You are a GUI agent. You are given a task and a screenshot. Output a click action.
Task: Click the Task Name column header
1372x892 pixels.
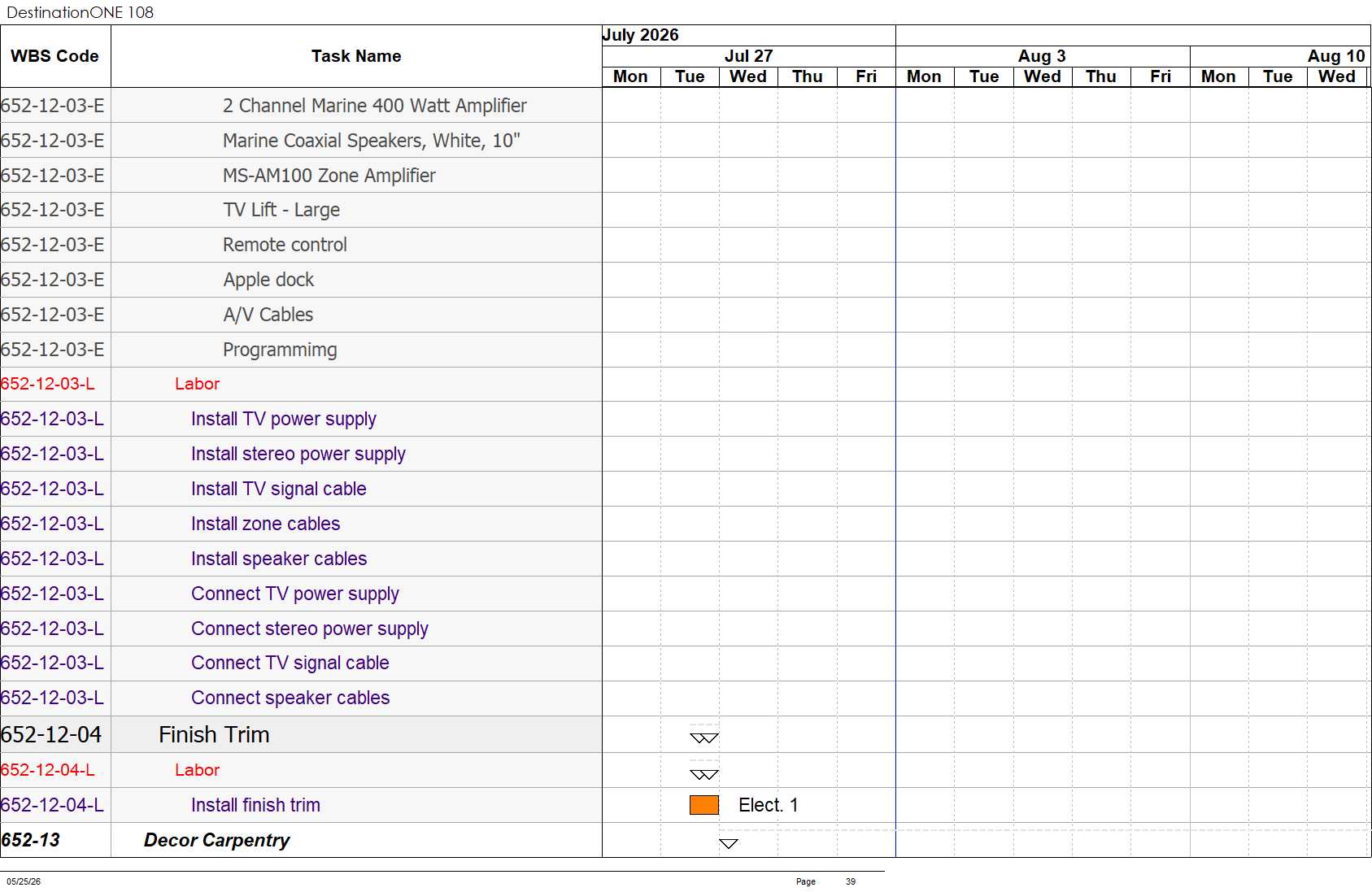356,56
